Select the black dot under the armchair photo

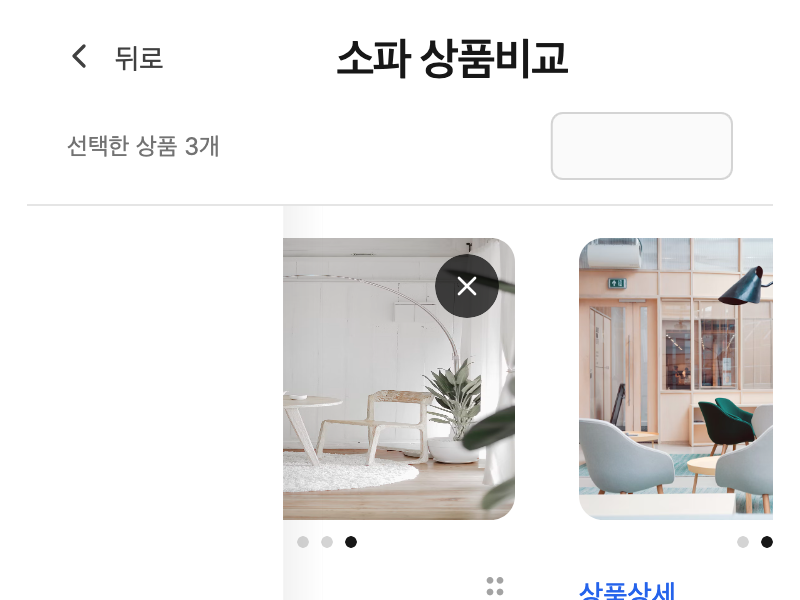point(767,542)
